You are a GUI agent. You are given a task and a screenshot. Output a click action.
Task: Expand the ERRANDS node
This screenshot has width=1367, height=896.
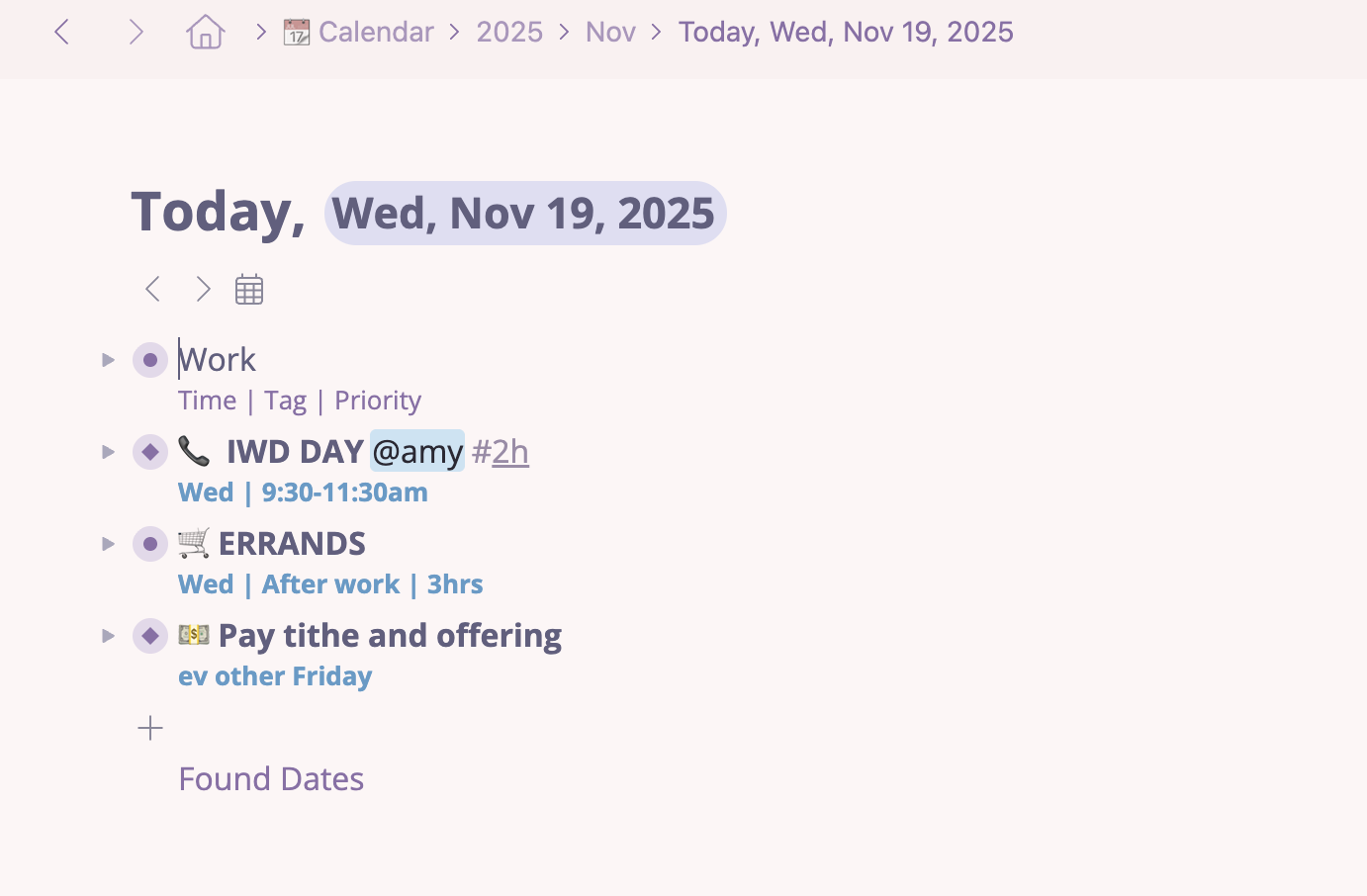tap(109, 544)
